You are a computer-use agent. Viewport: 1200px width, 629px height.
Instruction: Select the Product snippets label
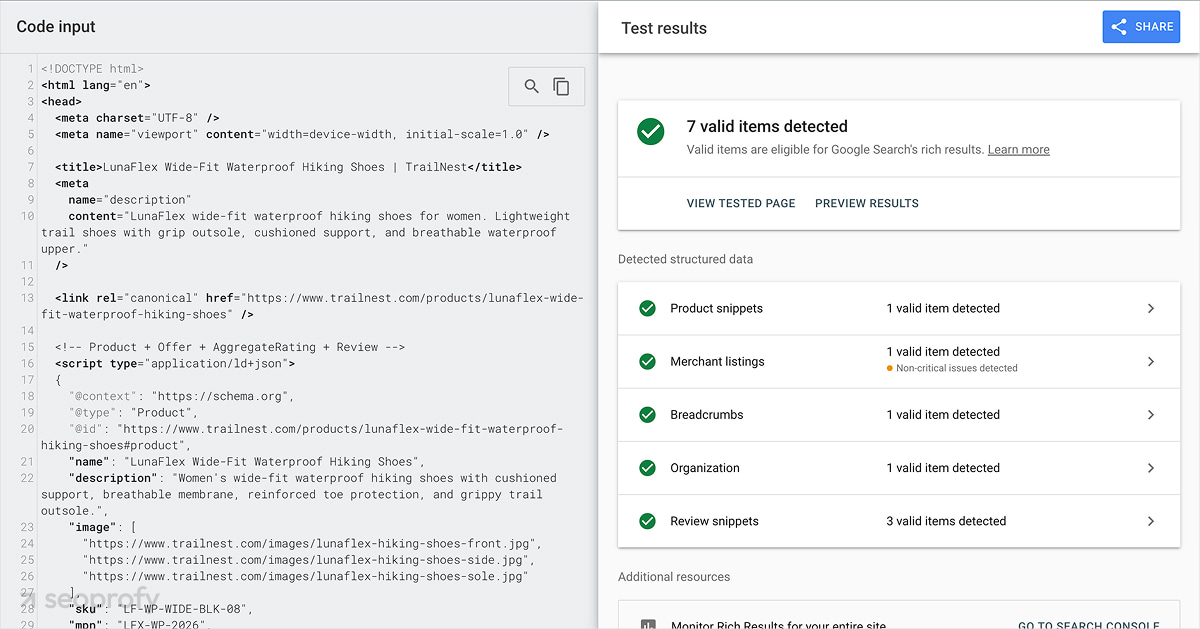pyautogui.click(x=716, y=308)
